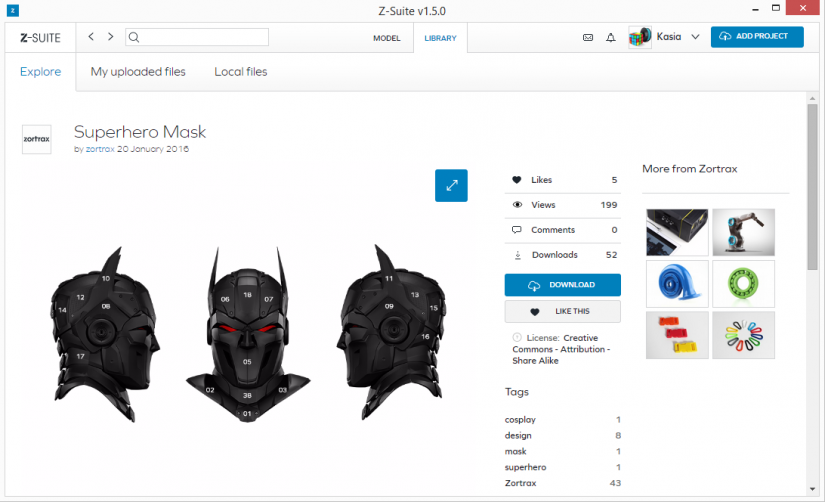This screenshot has height=502, width=825.
Task: Open the notifications bell icon
Action: tap(610, 37)
